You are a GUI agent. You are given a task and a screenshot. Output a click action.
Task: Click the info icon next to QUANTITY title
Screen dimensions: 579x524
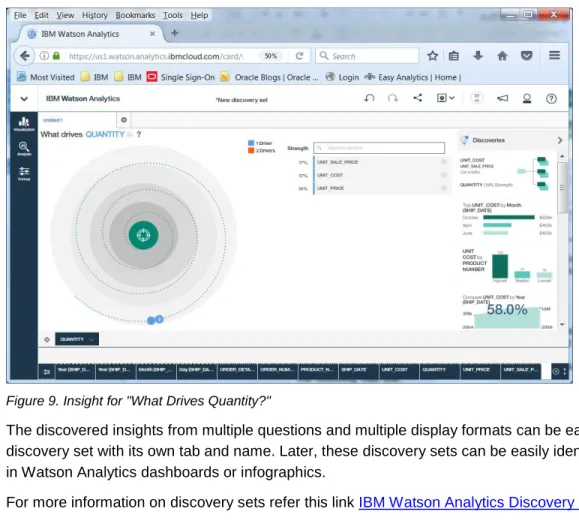tap(130, 135)
